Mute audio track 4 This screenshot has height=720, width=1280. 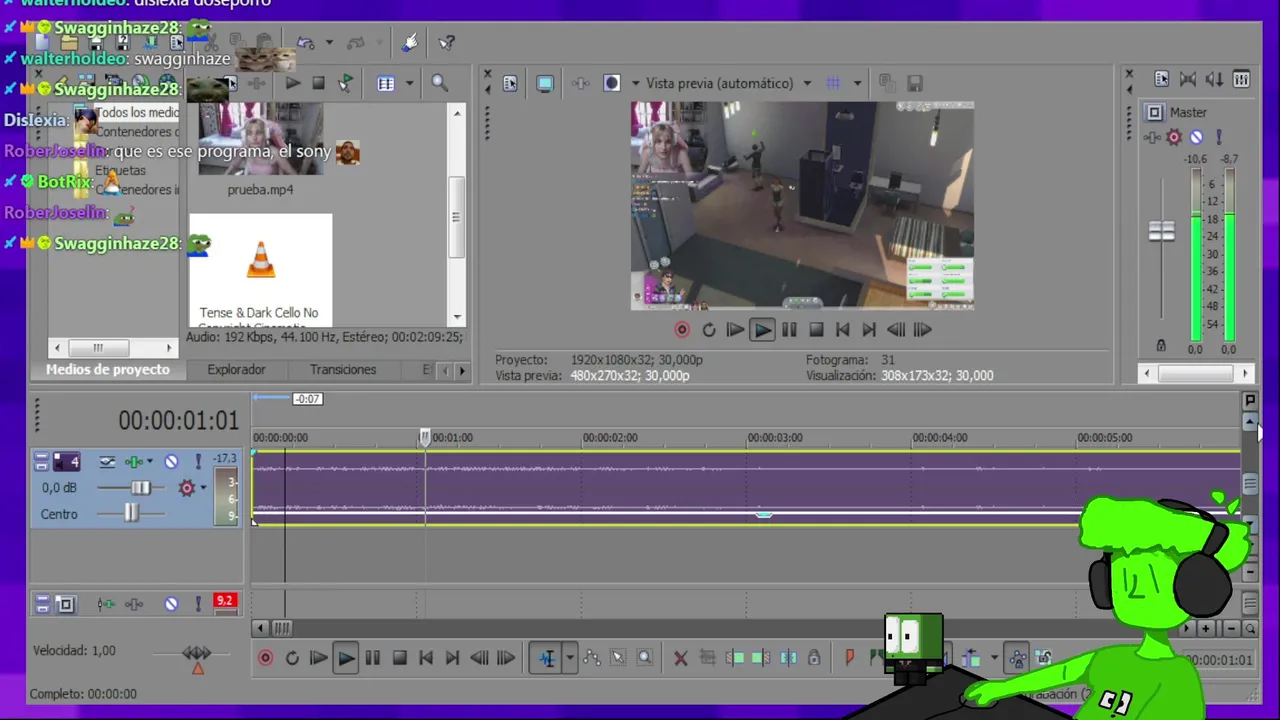point(171,462)
